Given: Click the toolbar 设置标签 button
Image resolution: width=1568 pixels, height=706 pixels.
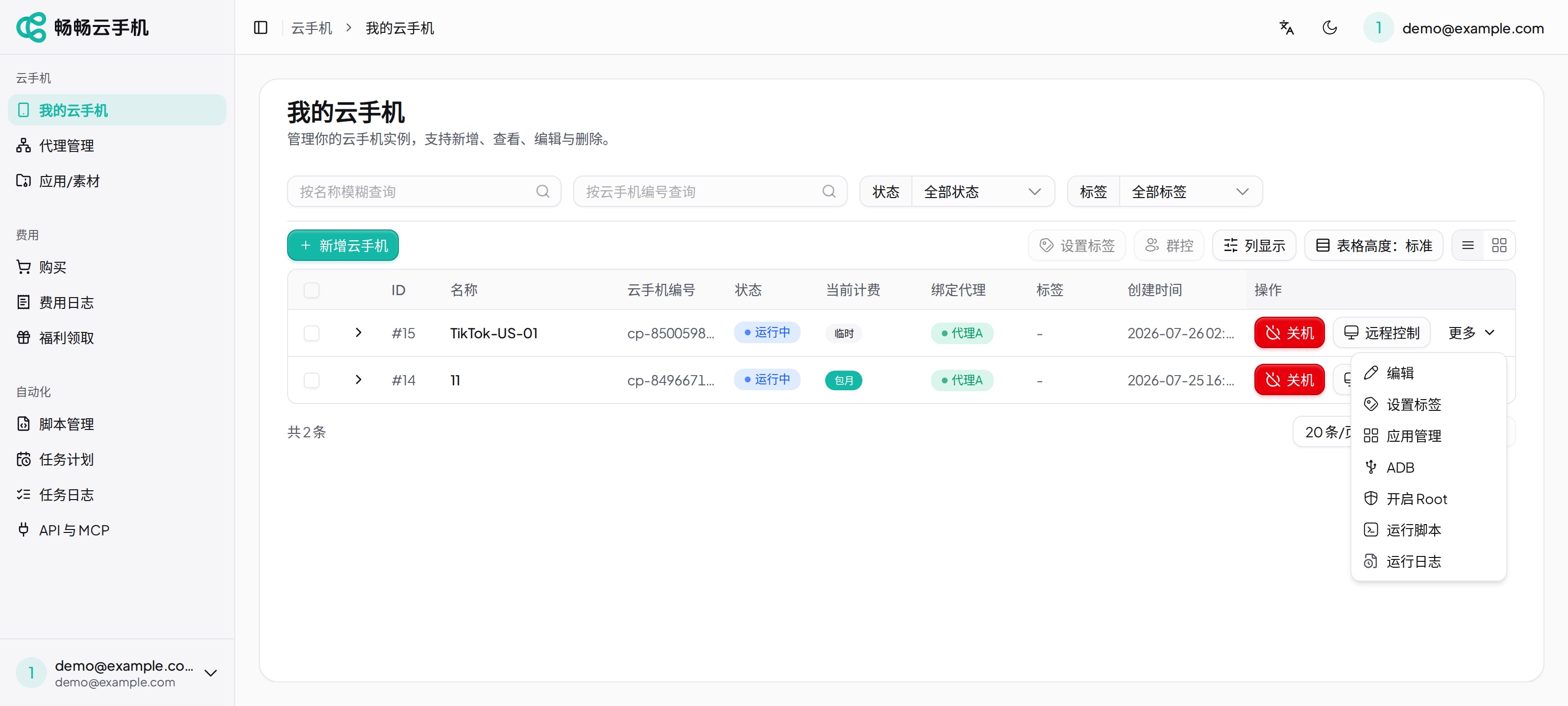Looking at the screenshot, I should click(x=1077, y=246).
